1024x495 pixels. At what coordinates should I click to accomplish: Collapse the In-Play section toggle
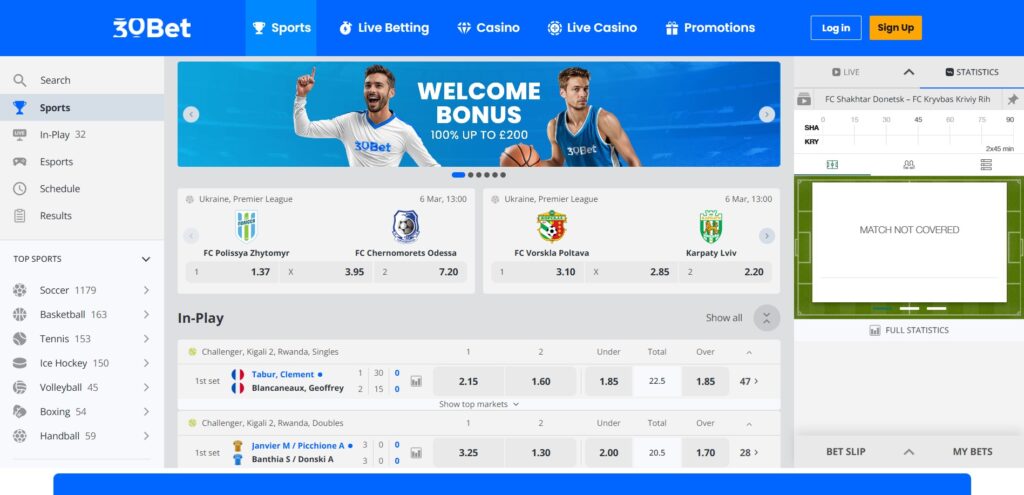pyautogui.click(x=767, y=318)
